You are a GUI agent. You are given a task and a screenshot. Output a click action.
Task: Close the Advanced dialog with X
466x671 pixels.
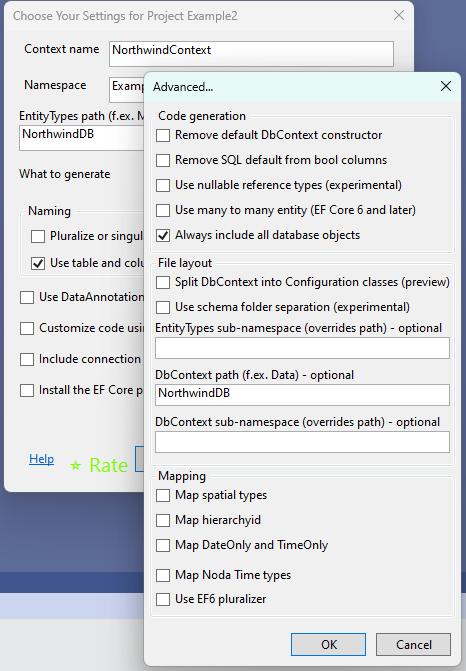tap(445, 86)
